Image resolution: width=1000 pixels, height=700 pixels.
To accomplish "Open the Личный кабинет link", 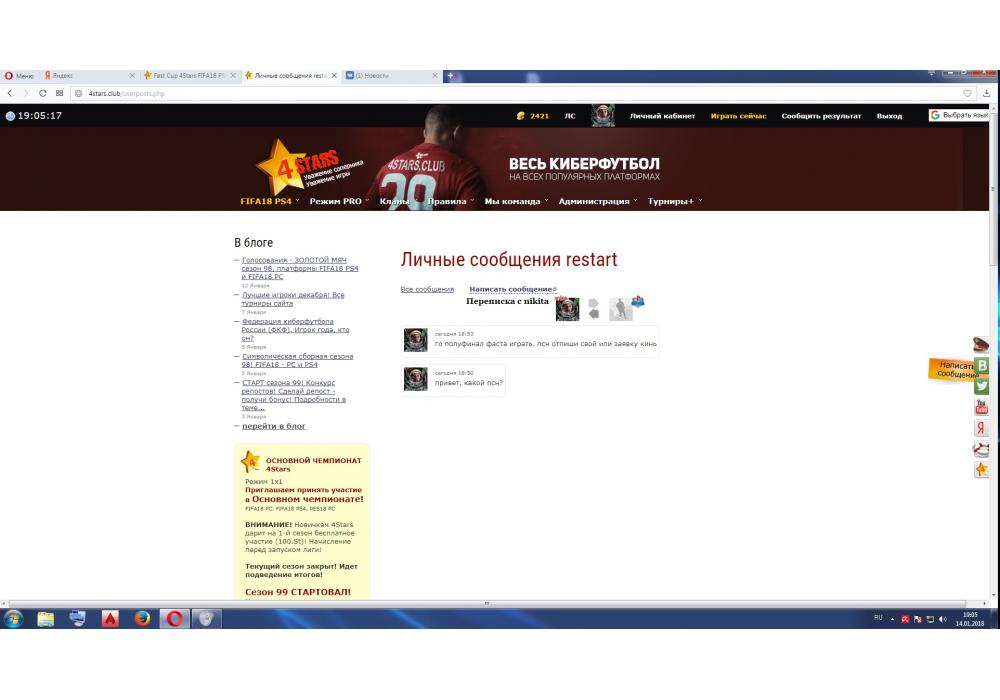I will tap(662, 116).
